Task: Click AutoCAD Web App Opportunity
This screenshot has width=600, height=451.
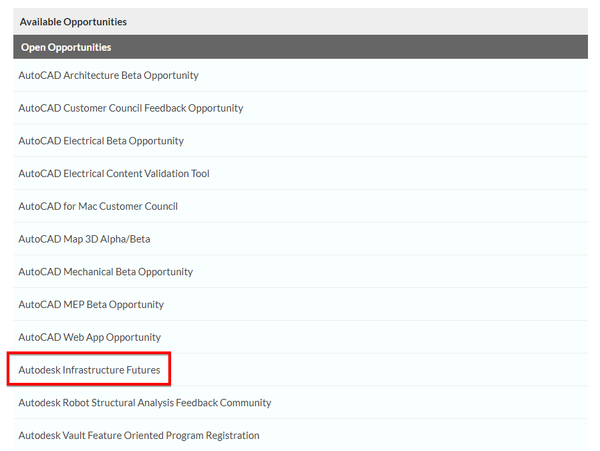Action: point(90,337)
